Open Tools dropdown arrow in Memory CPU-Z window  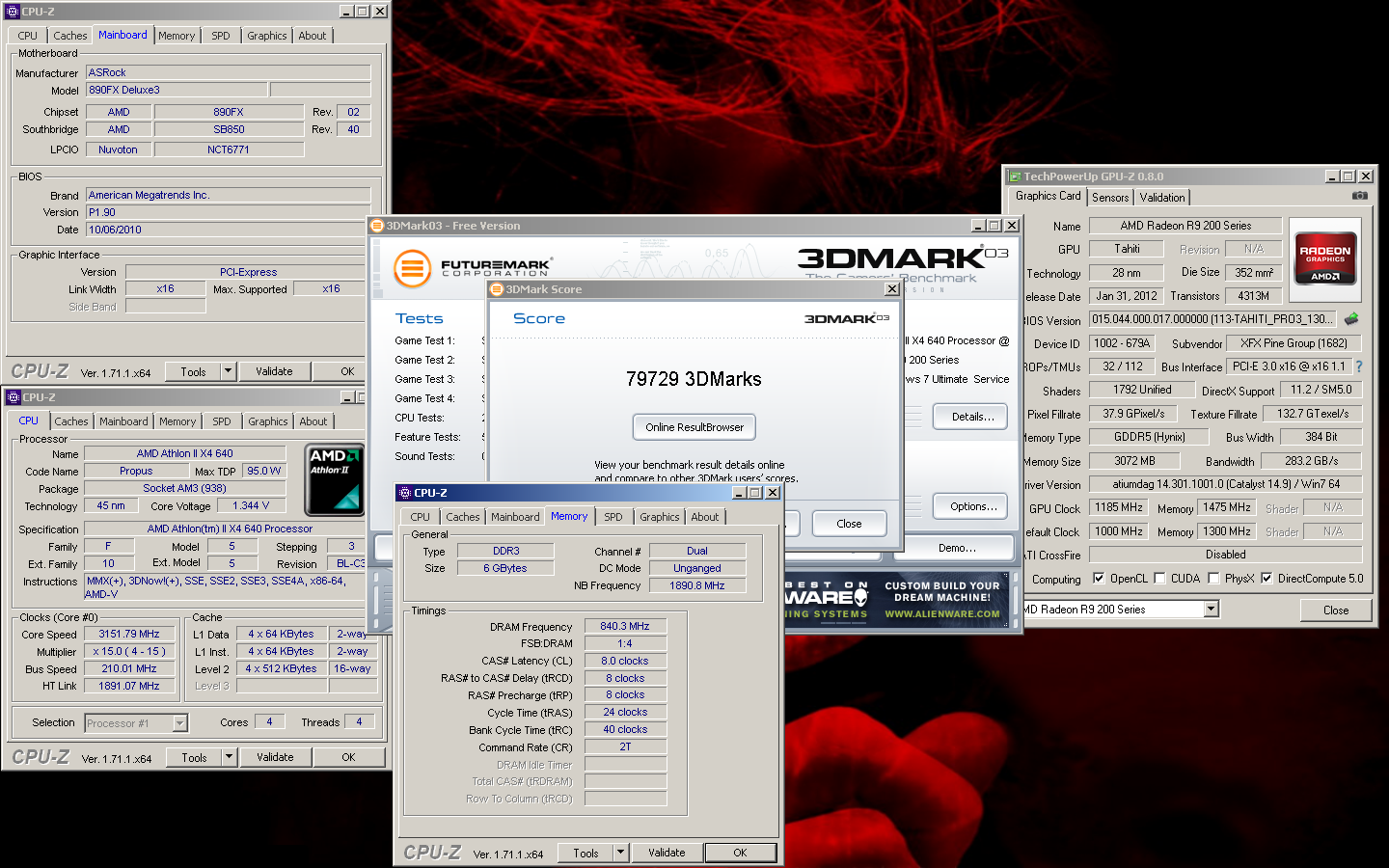point(620,853)
